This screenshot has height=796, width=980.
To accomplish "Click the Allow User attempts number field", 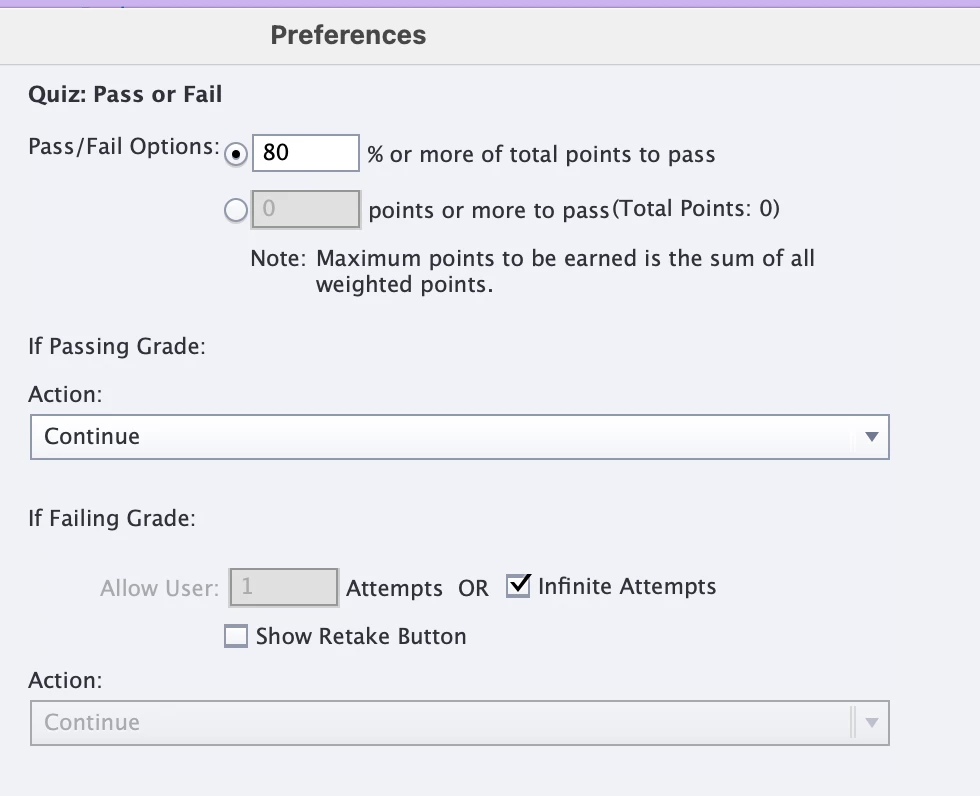I will [x=284, y=587].
